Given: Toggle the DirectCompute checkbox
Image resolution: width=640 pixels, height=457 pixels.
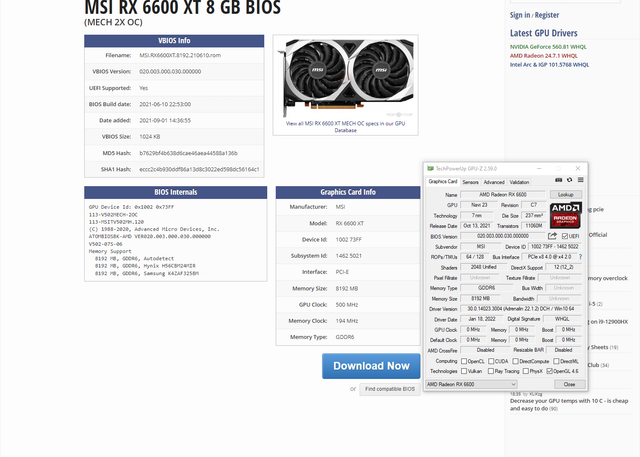Looking at the screenshot, I should click(x=516, y=361).
